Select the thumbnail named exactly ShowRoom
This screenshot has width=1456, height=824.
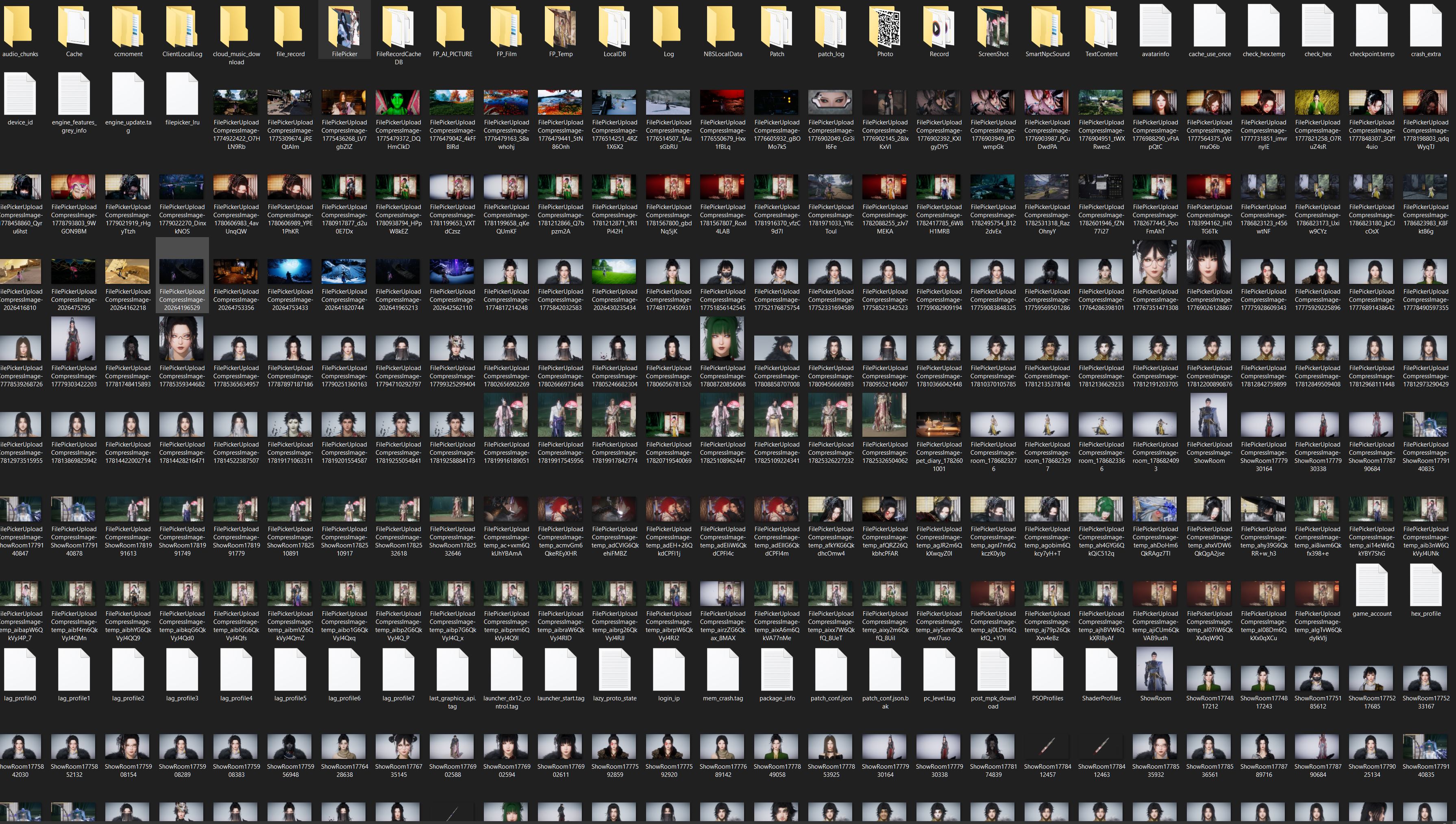point(1155,669)
